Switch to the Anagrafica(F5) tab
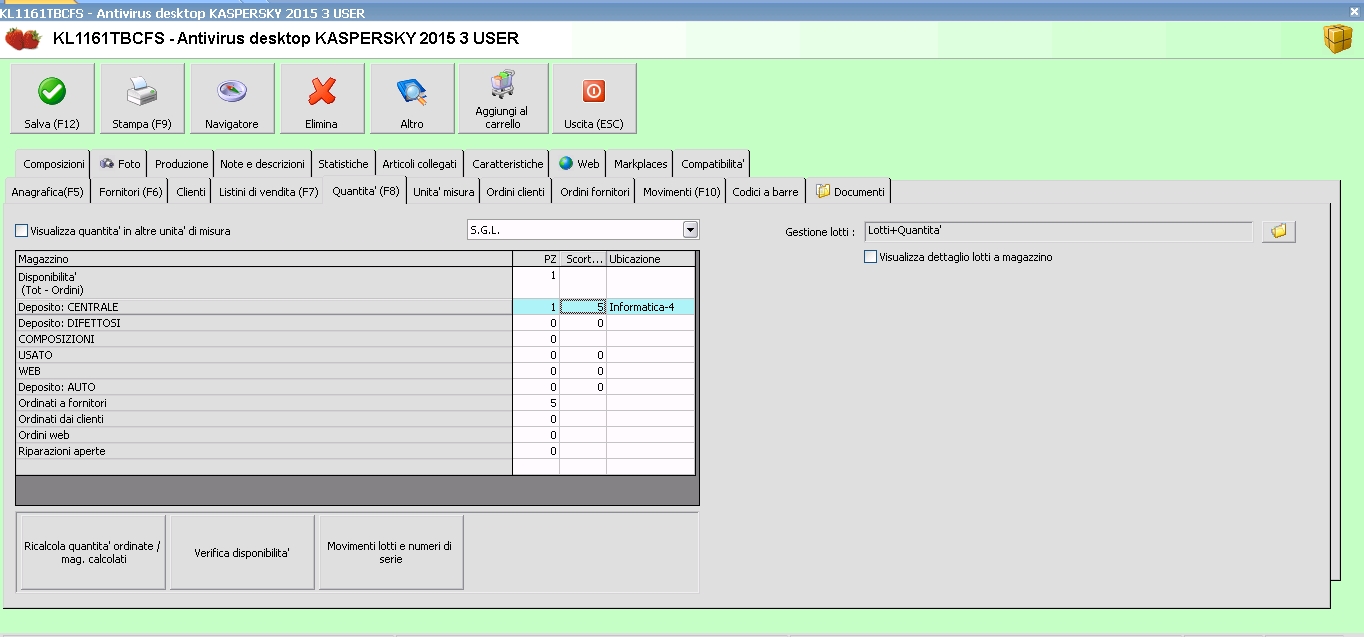 pos(48,191)
